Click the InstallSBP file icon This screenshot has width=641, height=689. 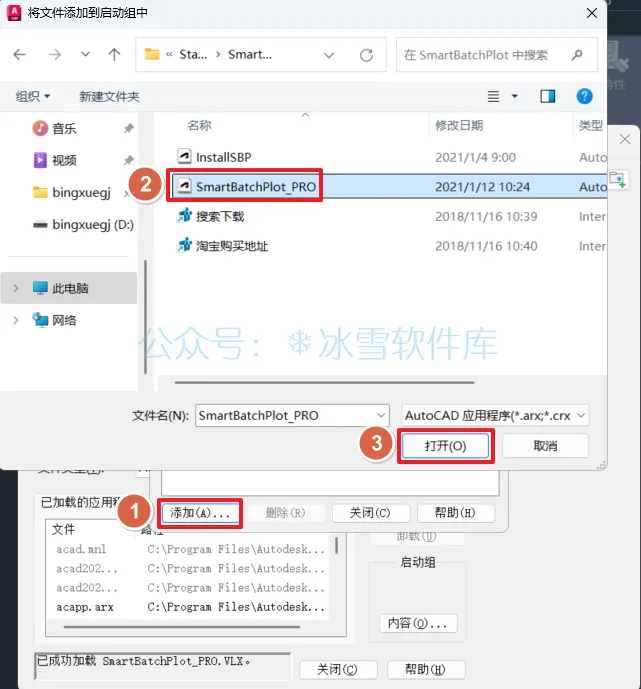(184, 156)
